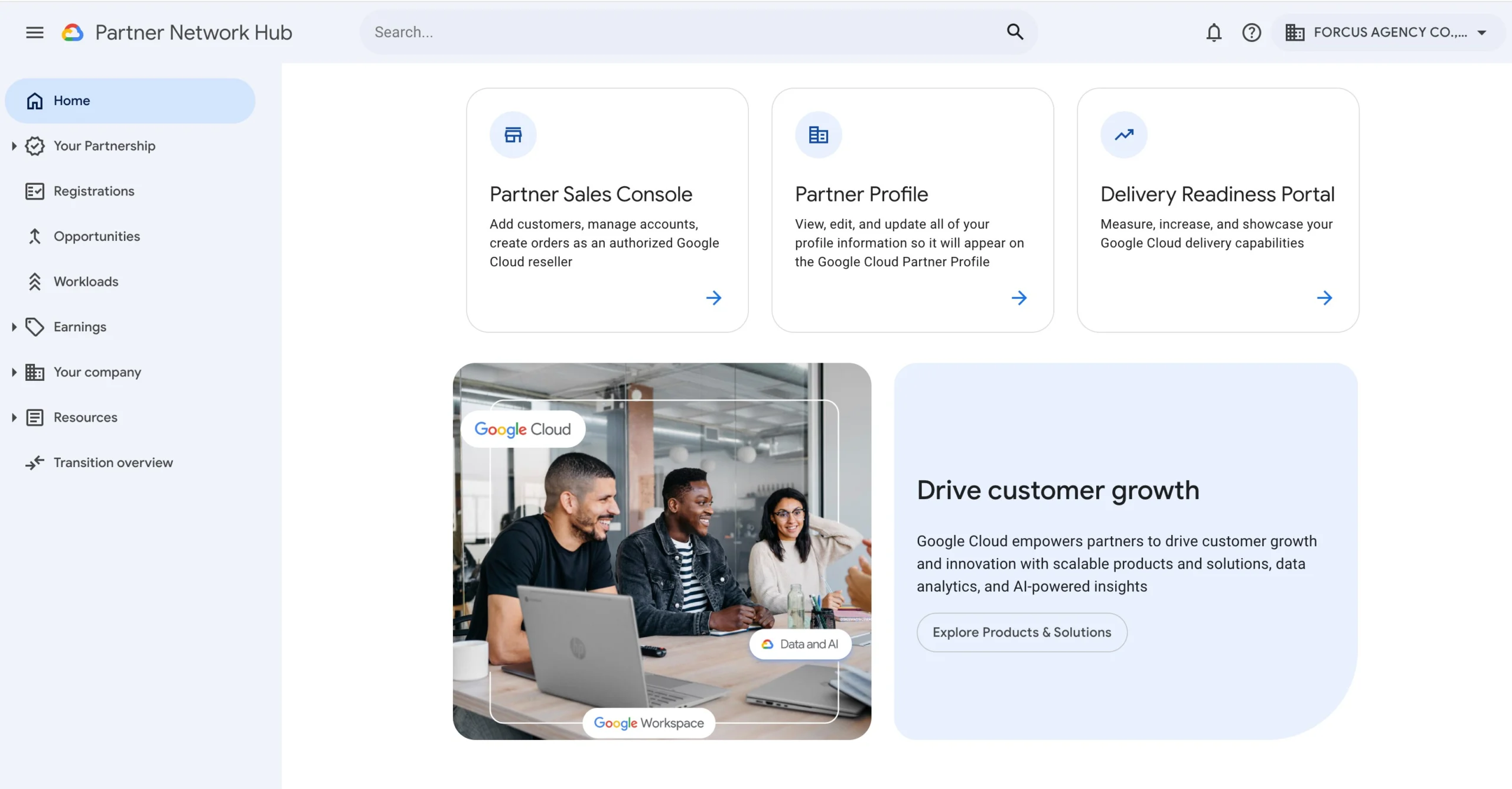Image resolution: width=1512 pixels, height=789 pixels.
Task: Open the Transition overview link
Action: [113, 463]
